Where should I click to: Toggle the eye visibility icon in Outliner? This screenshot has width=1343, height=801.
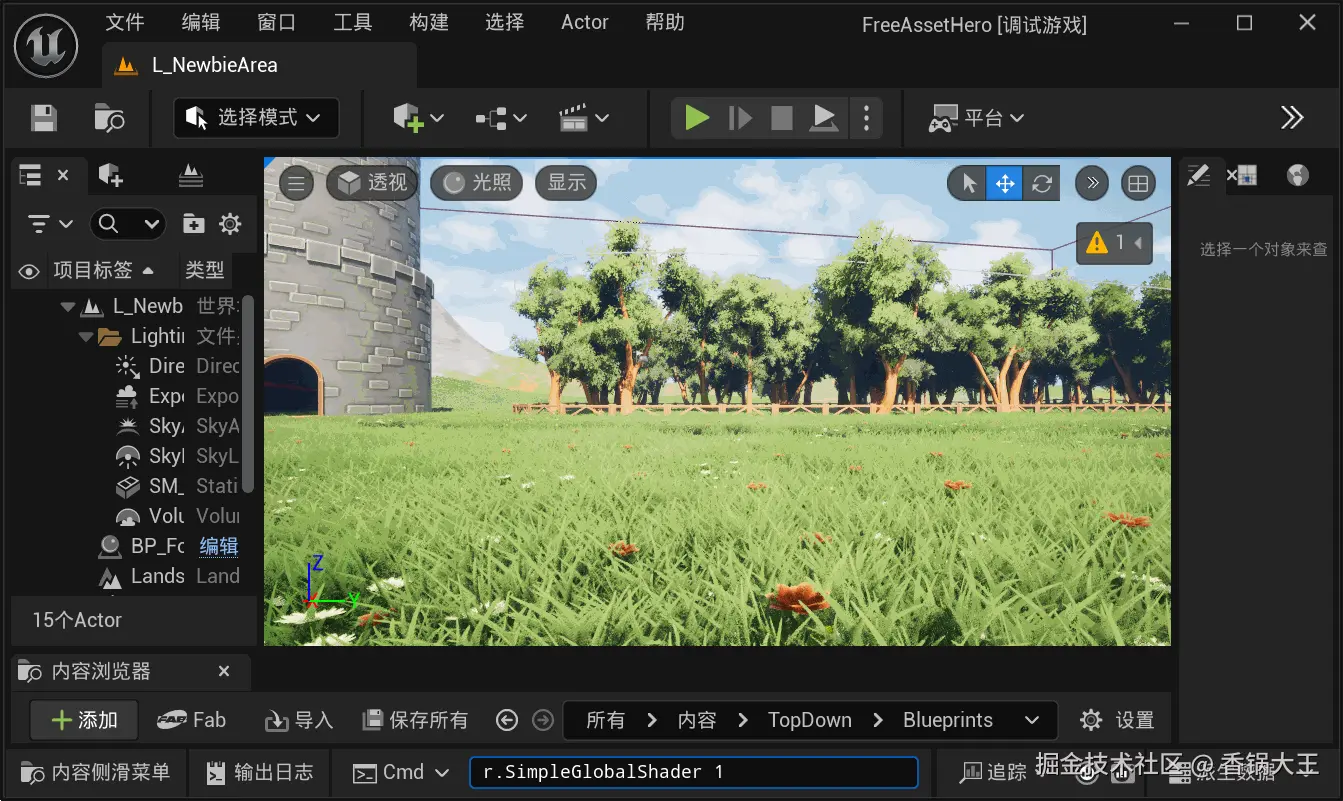[x=29, y=270]
